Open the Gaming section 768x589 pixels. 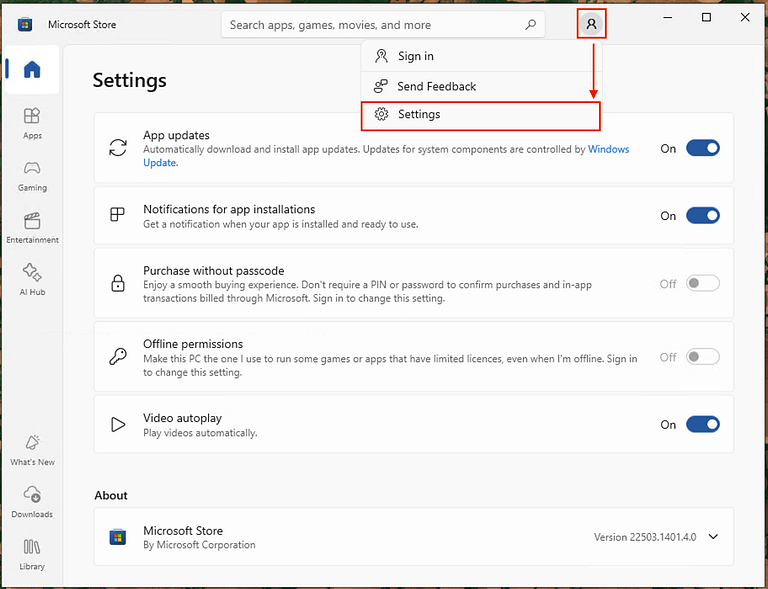click(x=32, y=175)
